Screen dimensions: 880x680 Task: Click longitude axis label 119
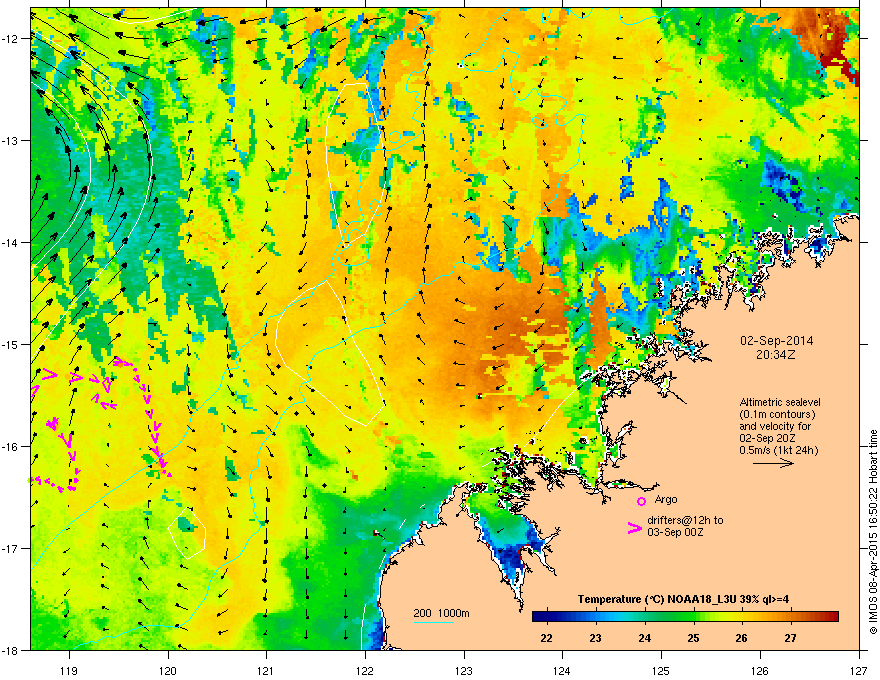coord(69,670)
